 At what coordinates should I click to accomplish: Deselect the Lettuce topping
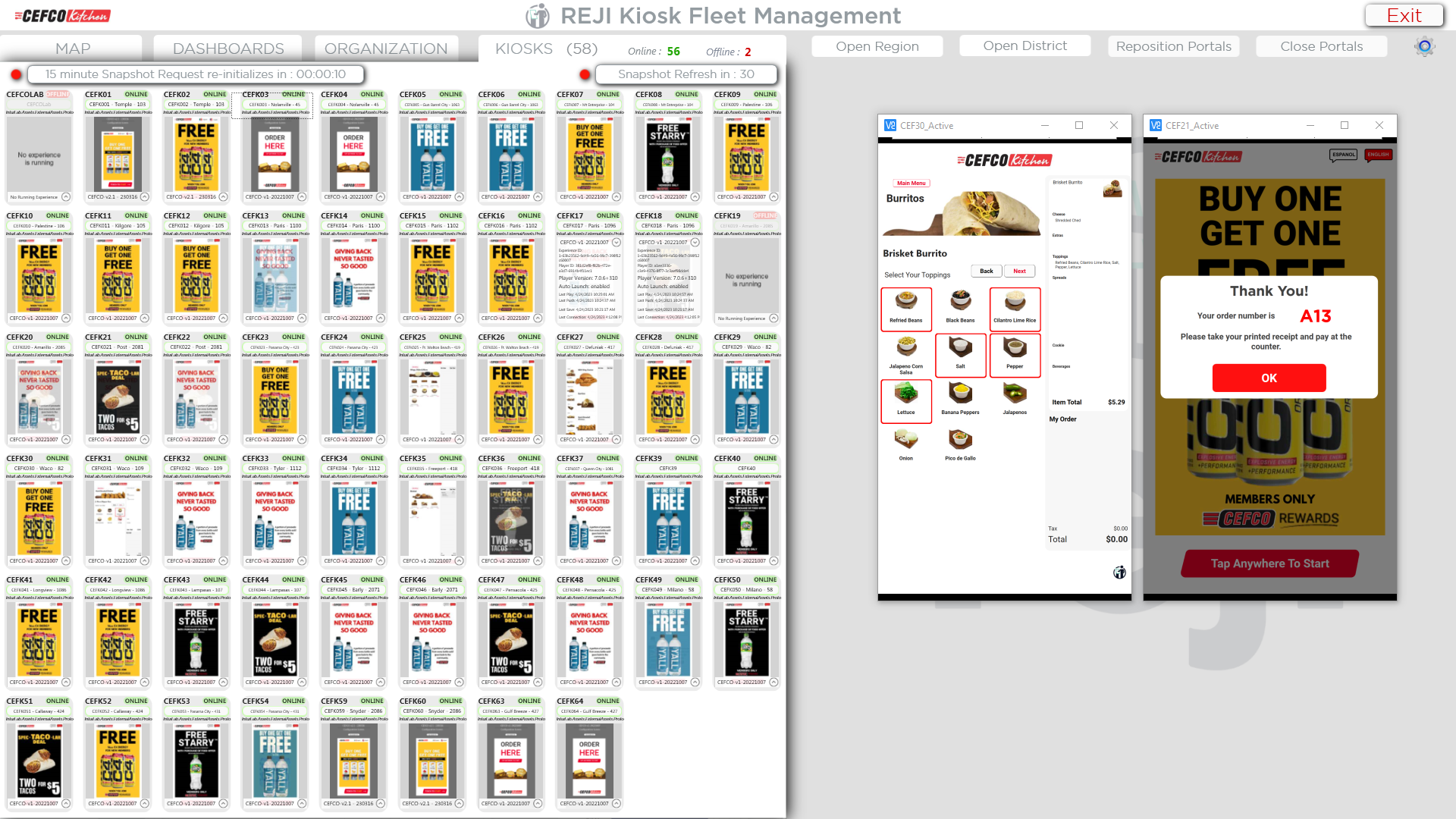906,401
